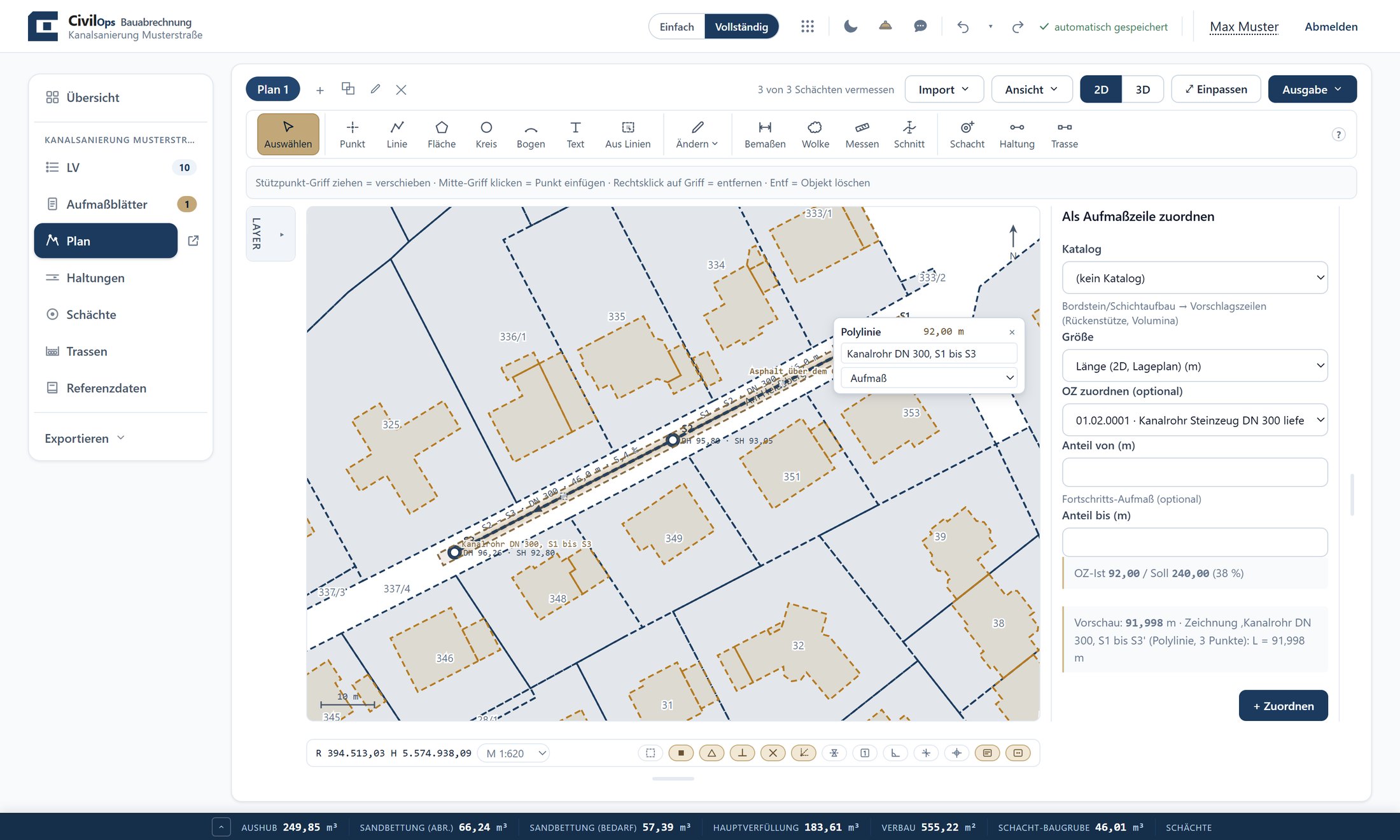Pick the Trasse tool
The image size is (1400, 840).
pyautogui.click(x=1064, y=134)
